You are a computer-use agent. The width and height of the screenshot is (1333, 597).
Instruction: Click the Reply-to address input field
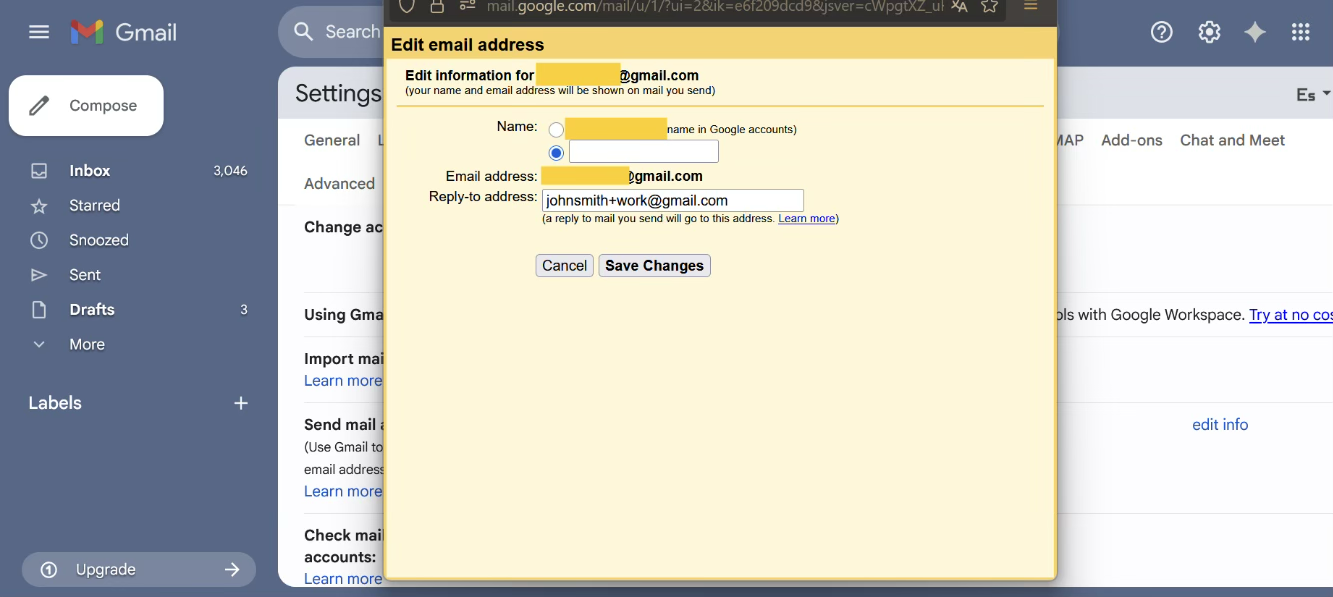672,200
